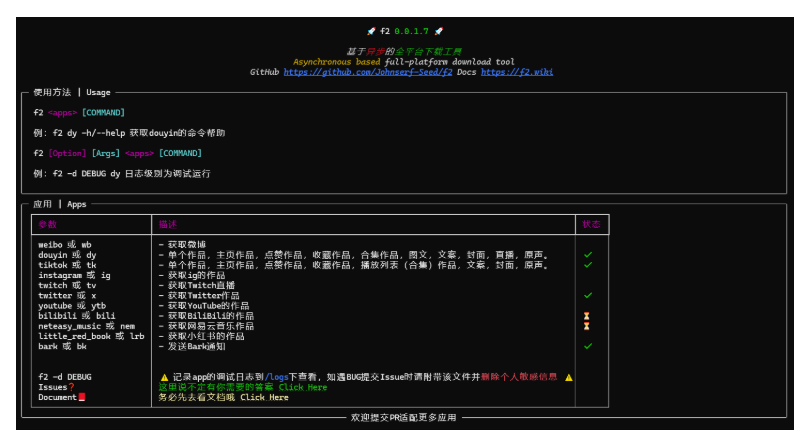Open the GitHub Johnserf-Seed/f2 repository link
The width and height of the screenshot is (805, 435).
pyautogui.click(x=368, y=72)
